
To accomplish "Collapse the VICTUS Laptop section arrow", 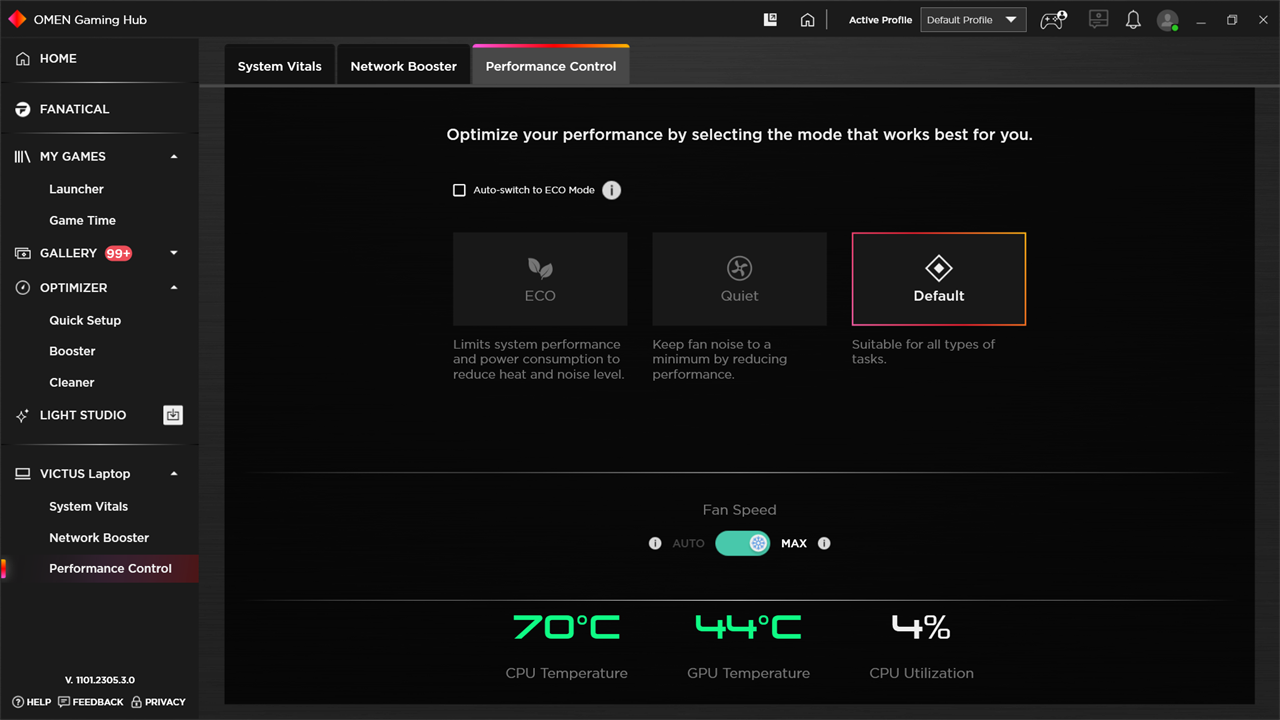I will click(174, 474).
